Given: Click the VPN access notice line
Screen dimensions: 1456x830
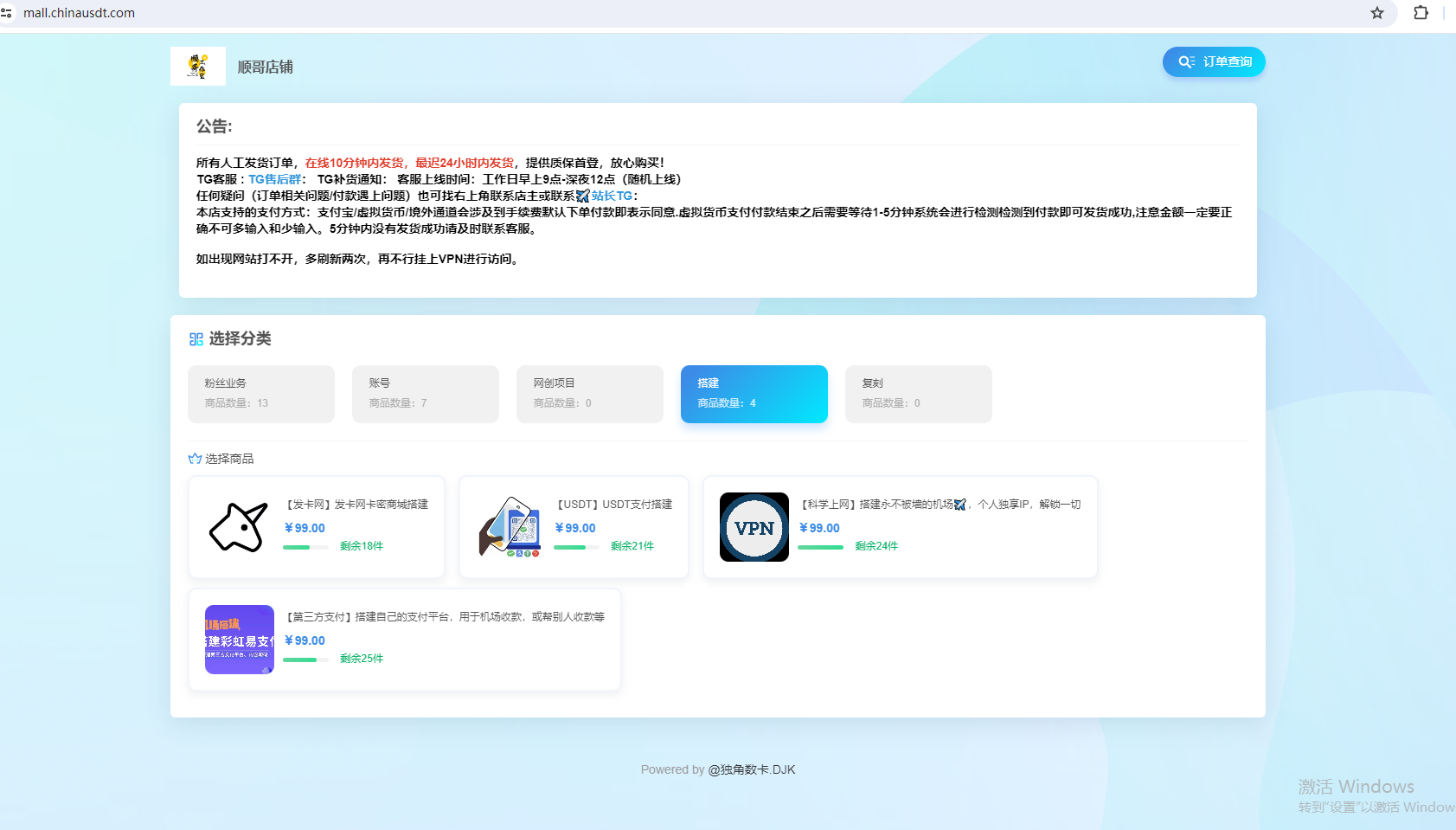Looking at the screenshot, I should 360,259.
